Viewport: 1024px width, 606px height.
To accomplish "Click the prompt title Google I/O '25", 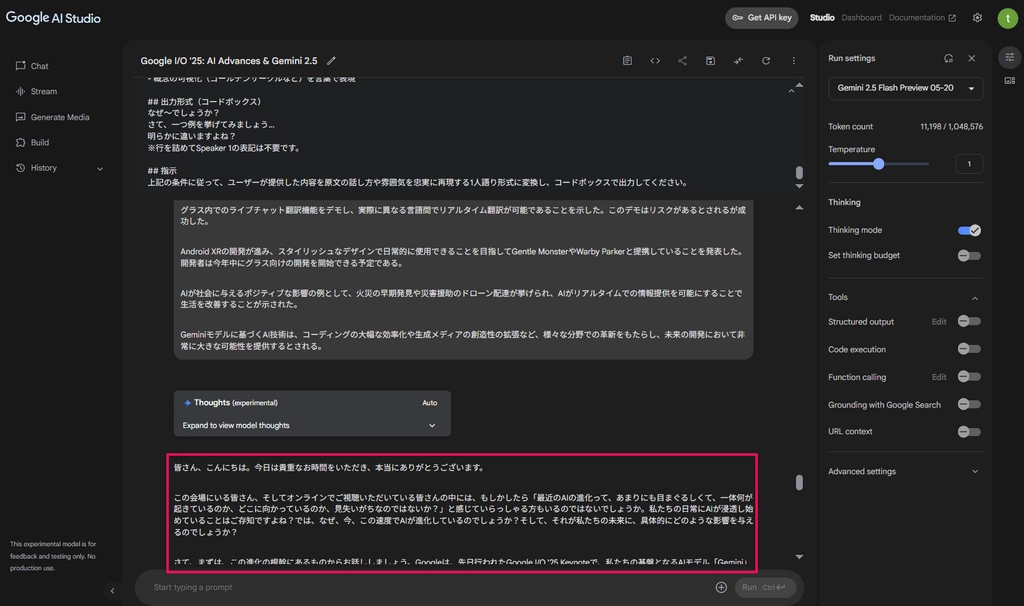I will click(x=229, y=61).
